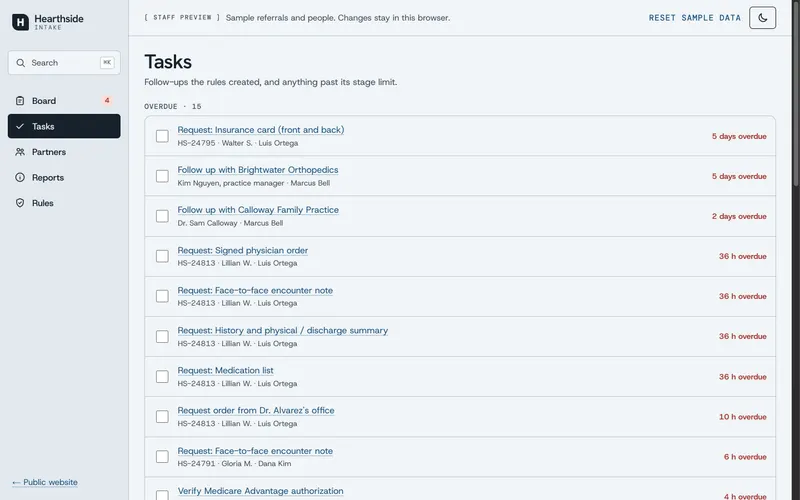The image size is (800, 500).
Task: Click 'Kim Nguyen, practice manager · Marcus Bell' text
Action: pyautogui.click(x=254, y=183)
